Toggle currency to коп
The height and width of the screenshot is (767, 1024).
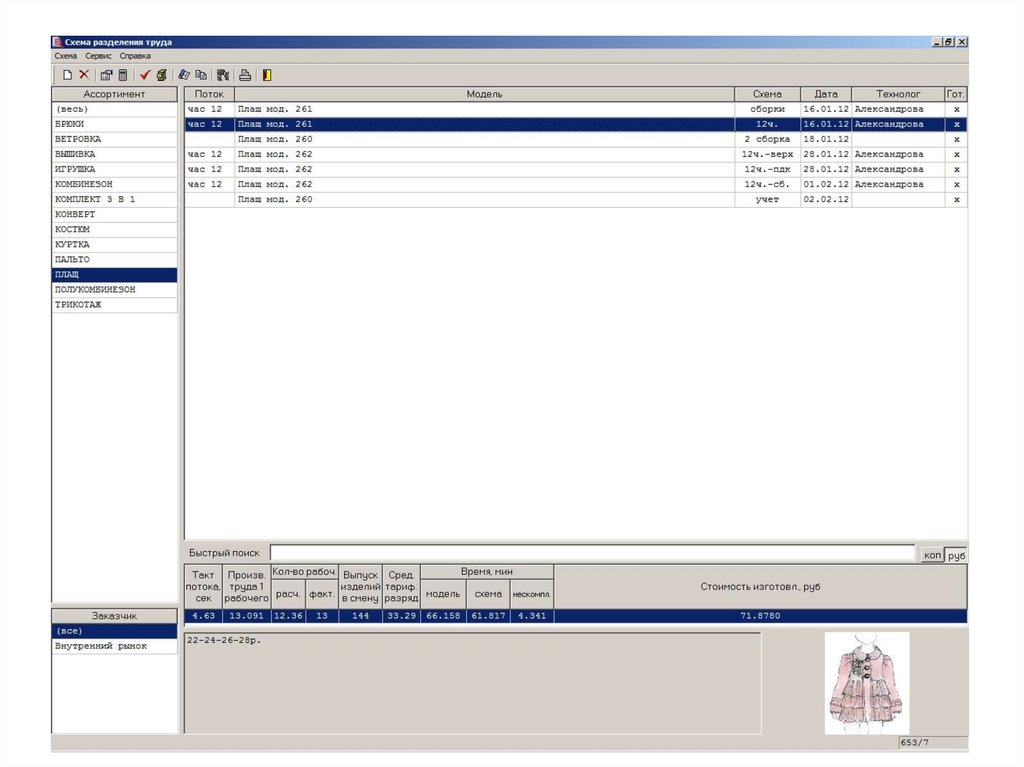pos(932,554)
